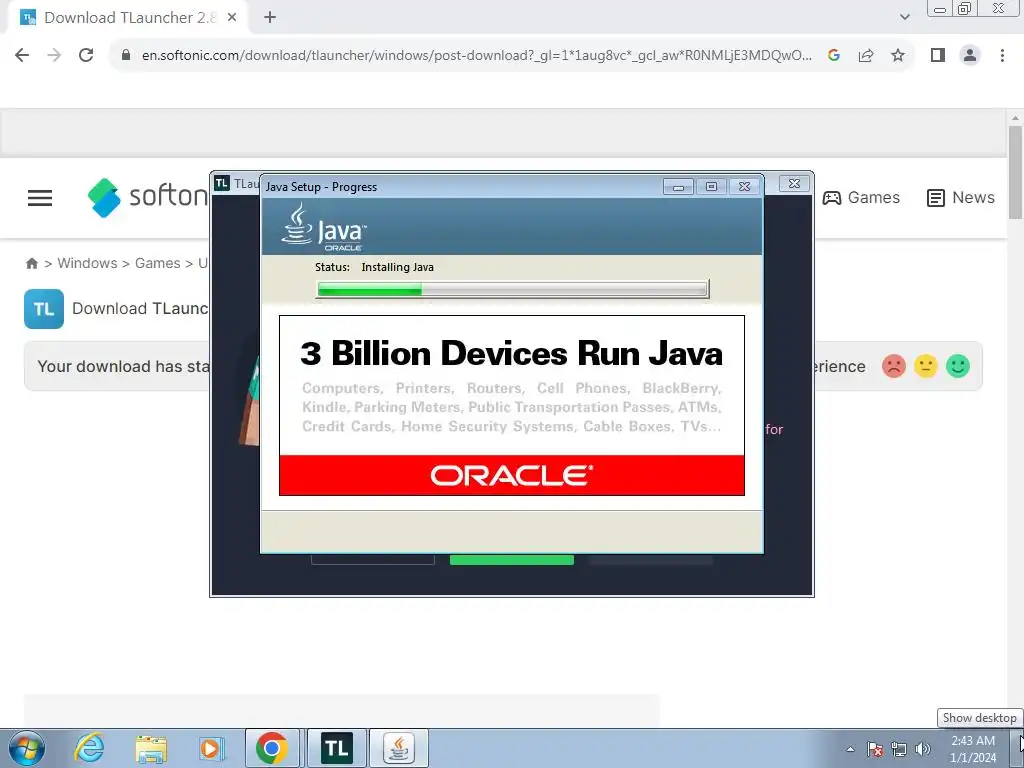The width and height of the screenshot is (1024, 768).
Task: Open Action Center flag icon
Action: 875,749
